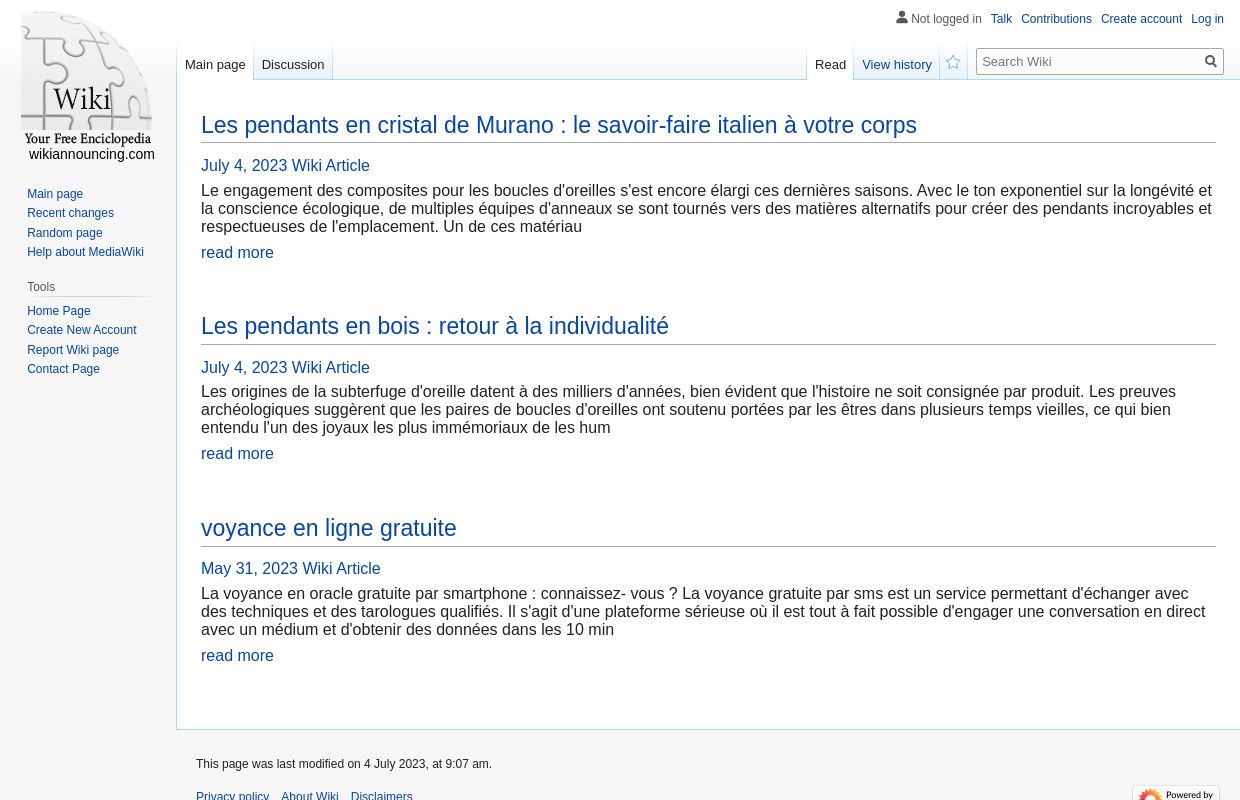Open Report Wiki page under Tools
This screenshot has width=1240, height=800.
coord(73,350)
